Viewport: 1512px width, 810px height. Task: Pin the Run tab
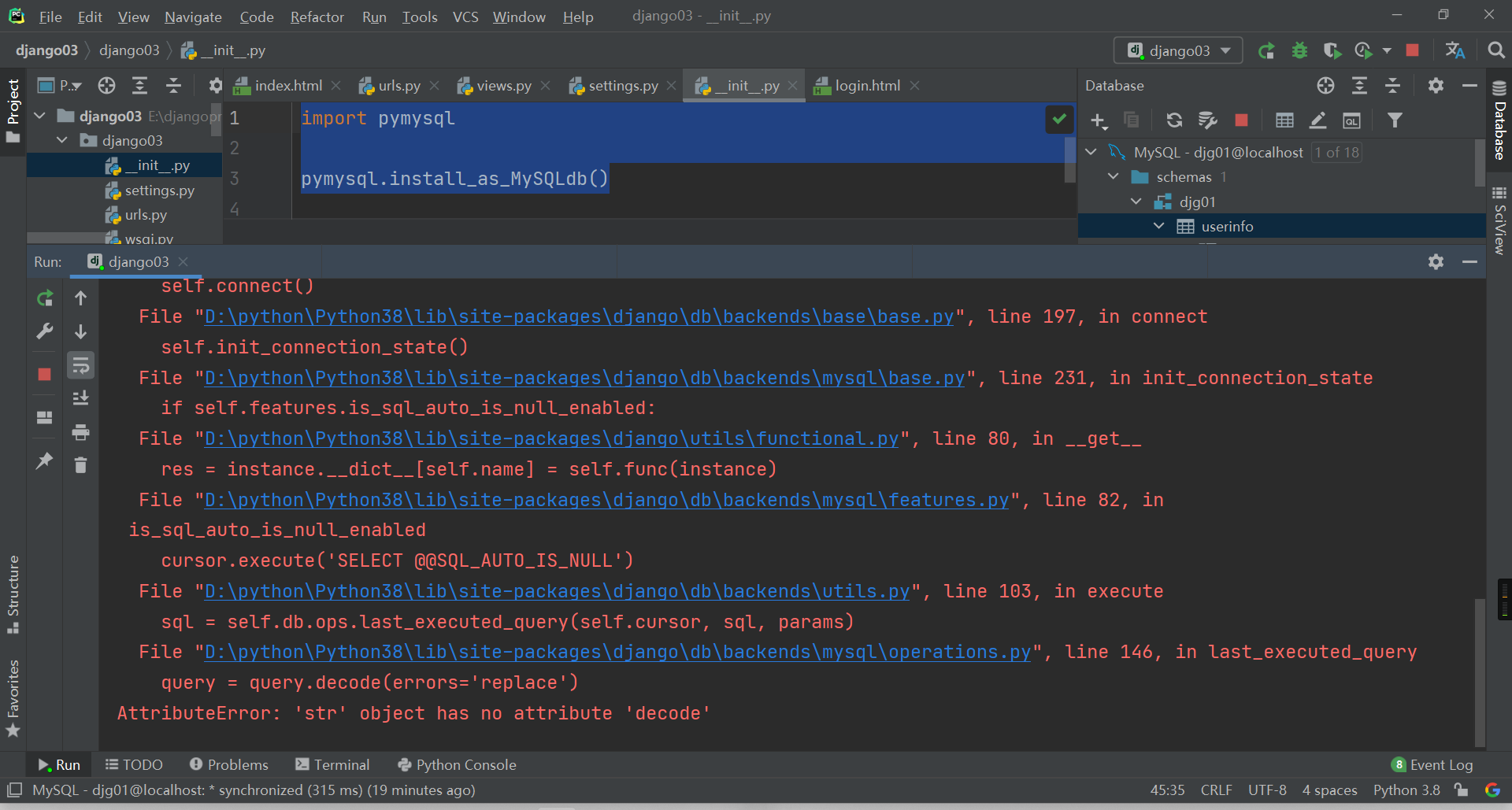click(x=45, y=460)
